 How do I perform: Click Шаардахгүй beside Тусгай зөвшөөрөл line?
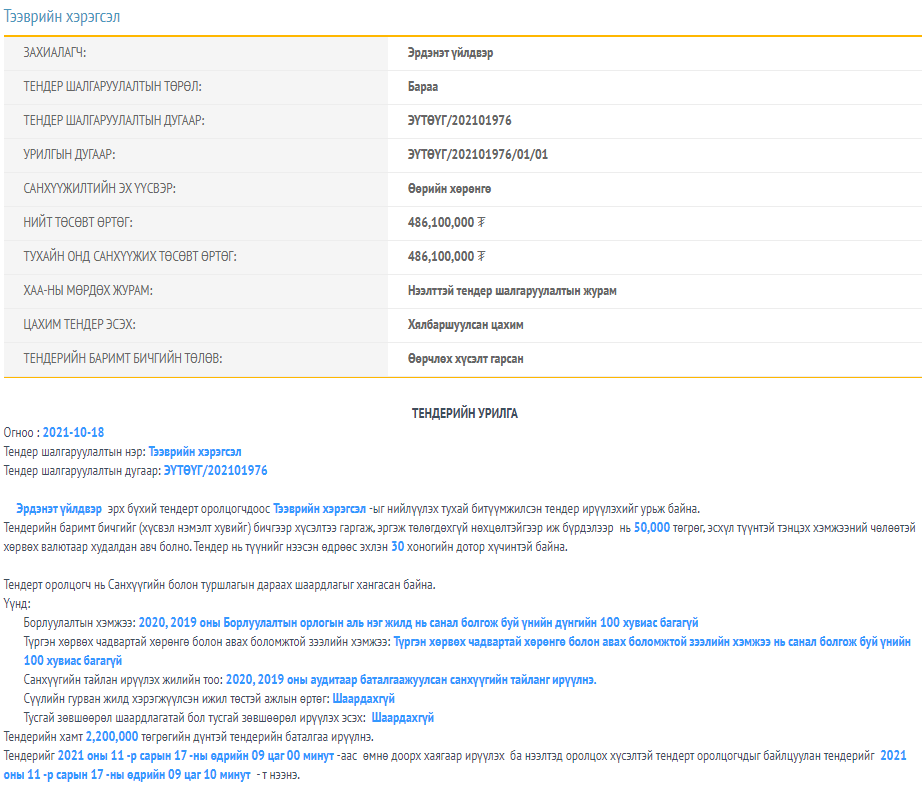[402, 718]
